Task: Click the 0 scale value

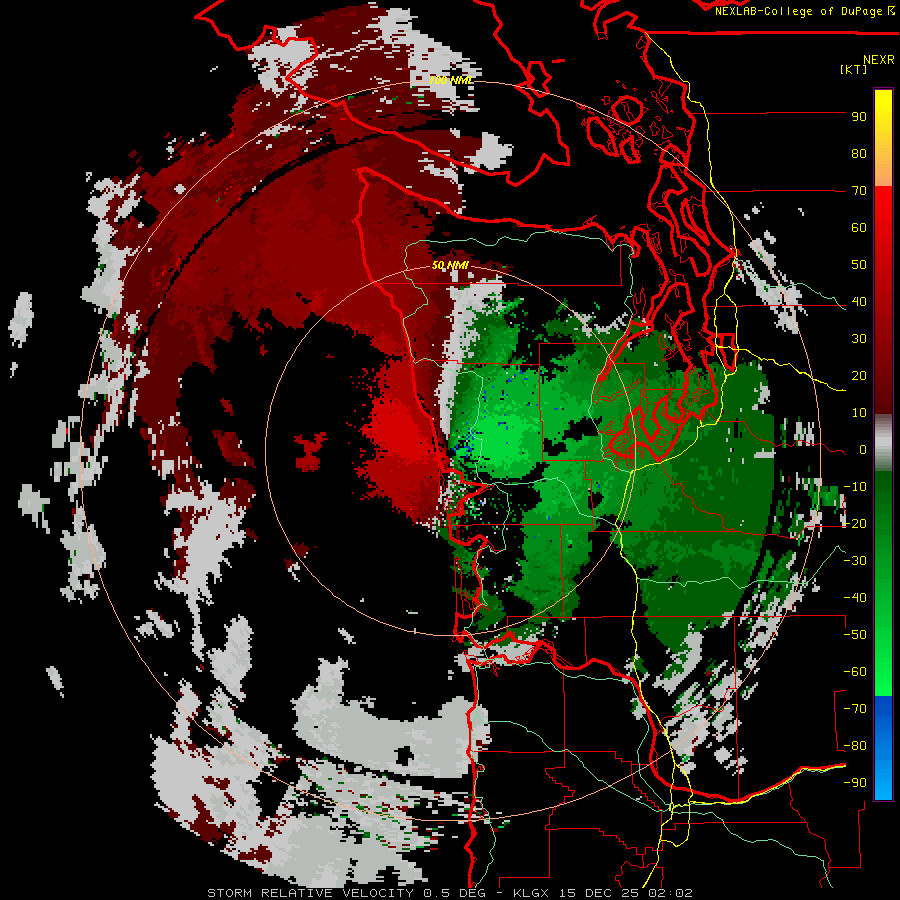Action: pos(863,449)
